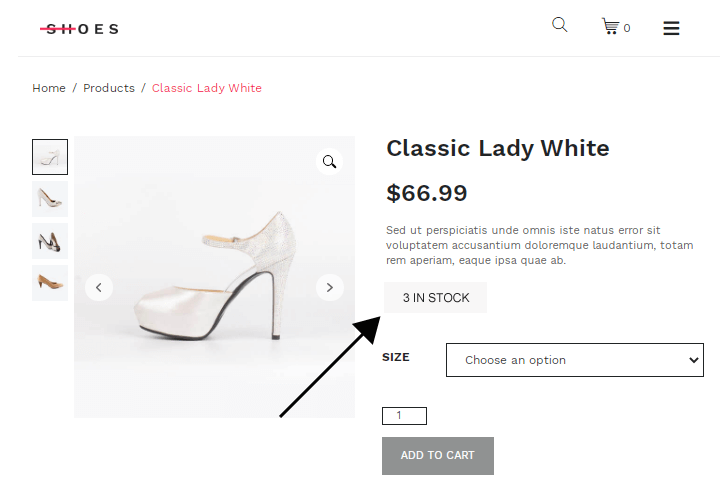
Task: Open the hamburger navigation menu
Action: (x=671, y=28)
